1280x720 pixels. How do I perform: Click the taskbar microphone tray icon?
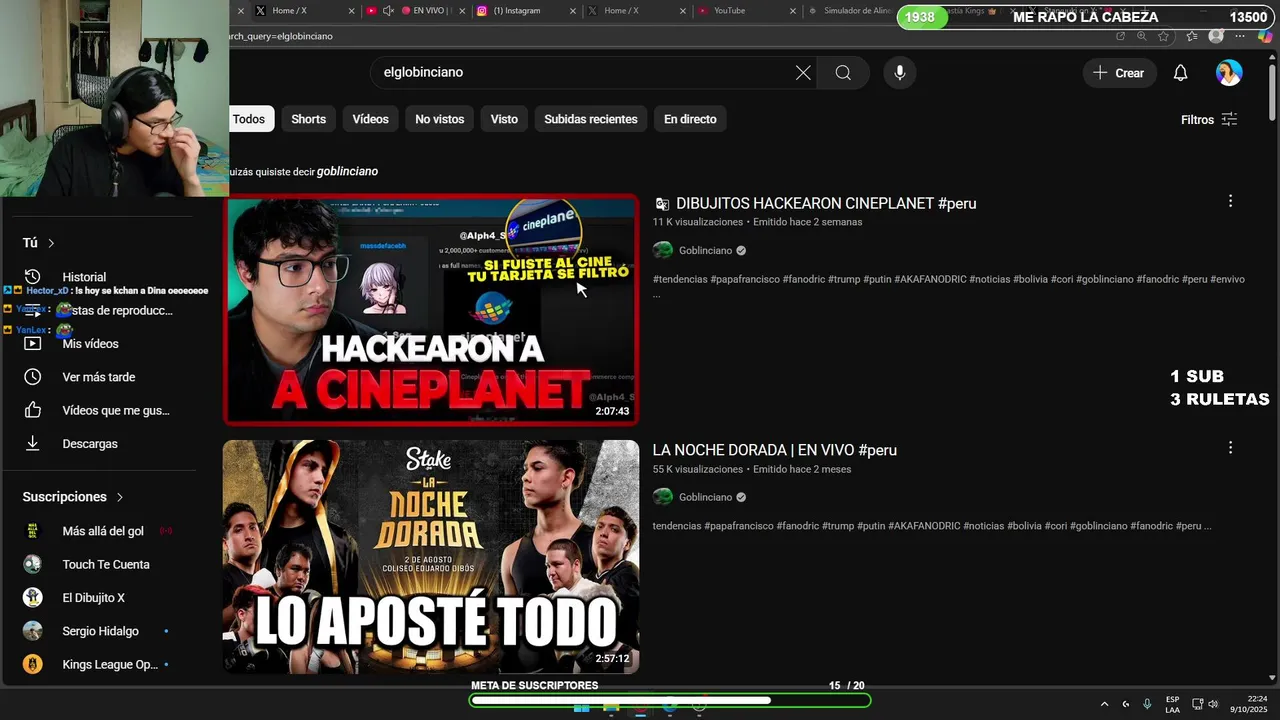coord(1147,704)
